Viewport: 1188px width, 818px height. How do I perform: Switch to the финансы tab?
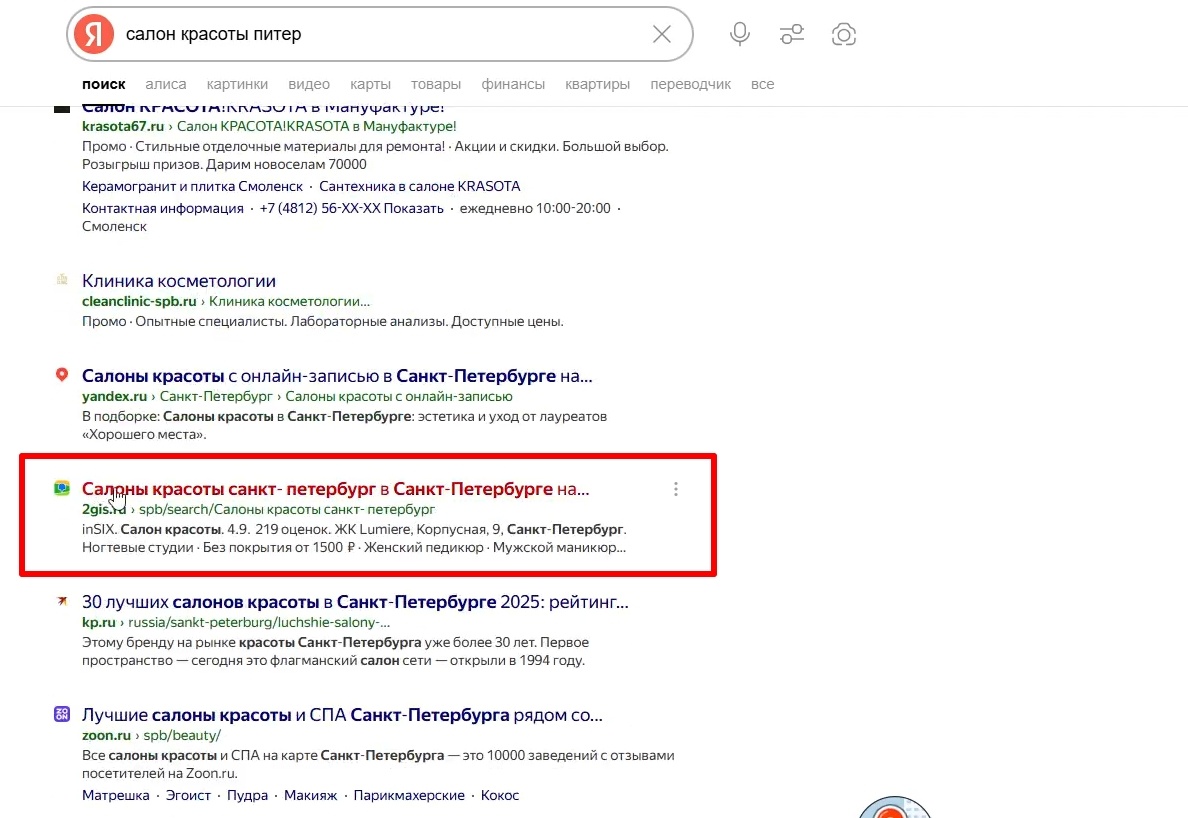[513, 84]
